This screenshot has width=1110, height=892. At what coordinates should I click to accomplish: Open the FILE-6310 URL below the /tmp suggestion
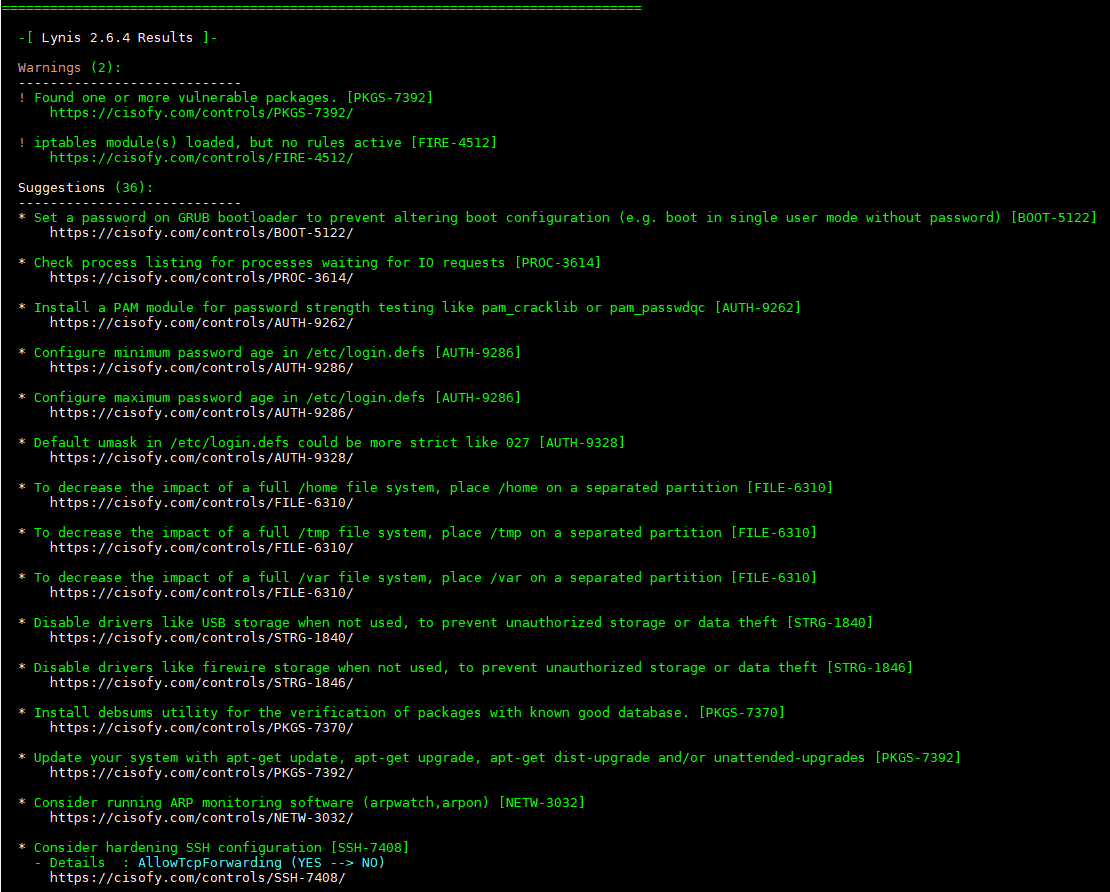[x=202, y=548]
